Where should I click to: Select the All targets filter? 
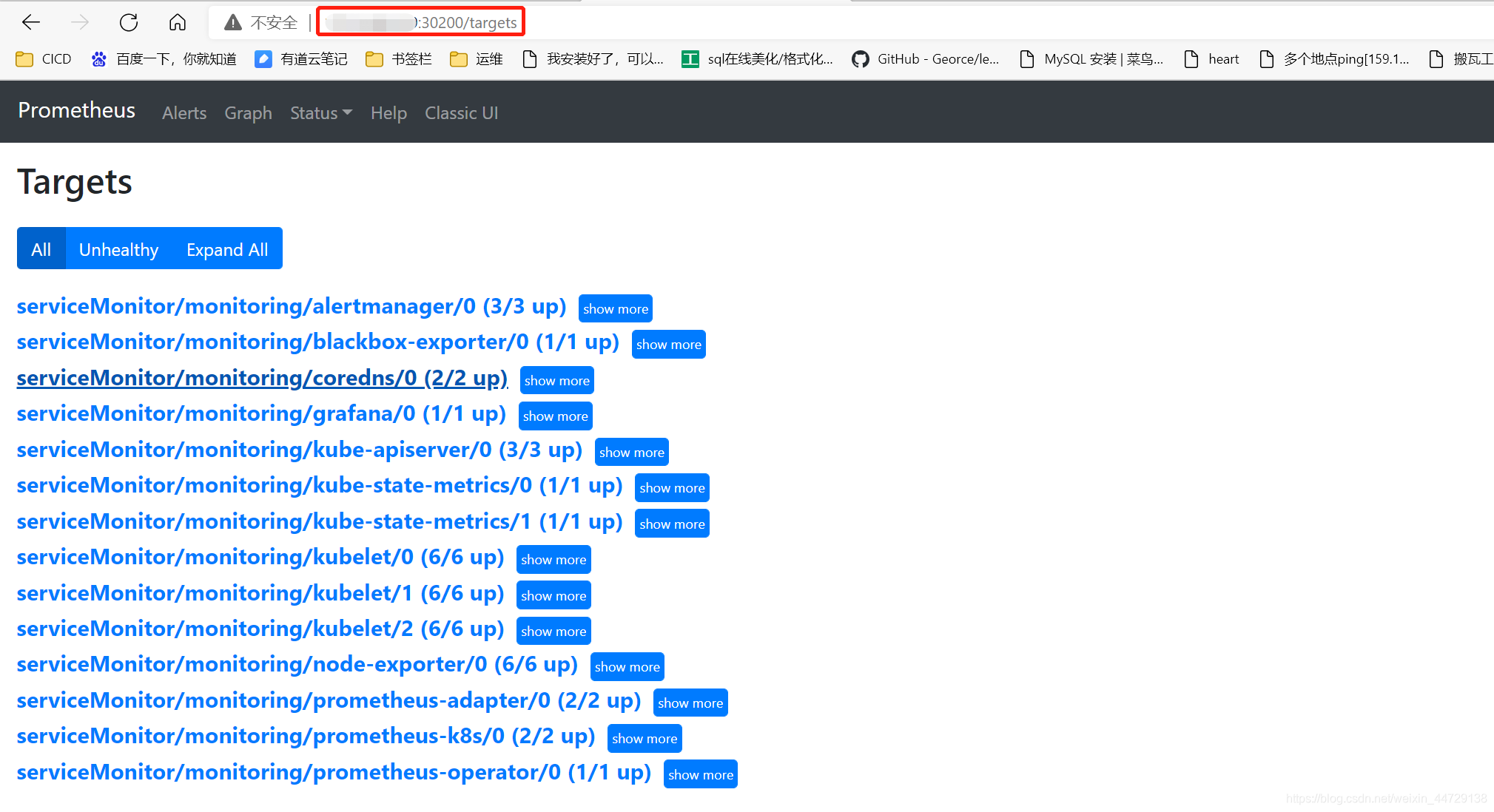pyautogui.click(x=41, y=248)
